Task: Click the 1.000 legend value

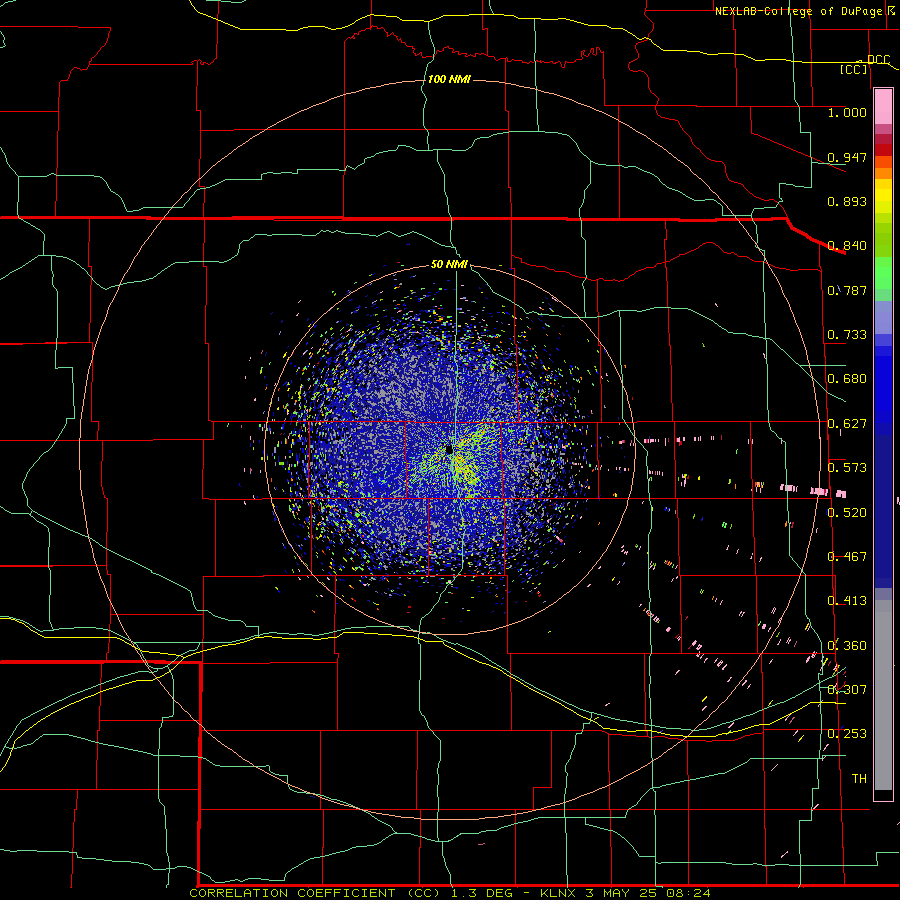Action: (x=847, y=112)
